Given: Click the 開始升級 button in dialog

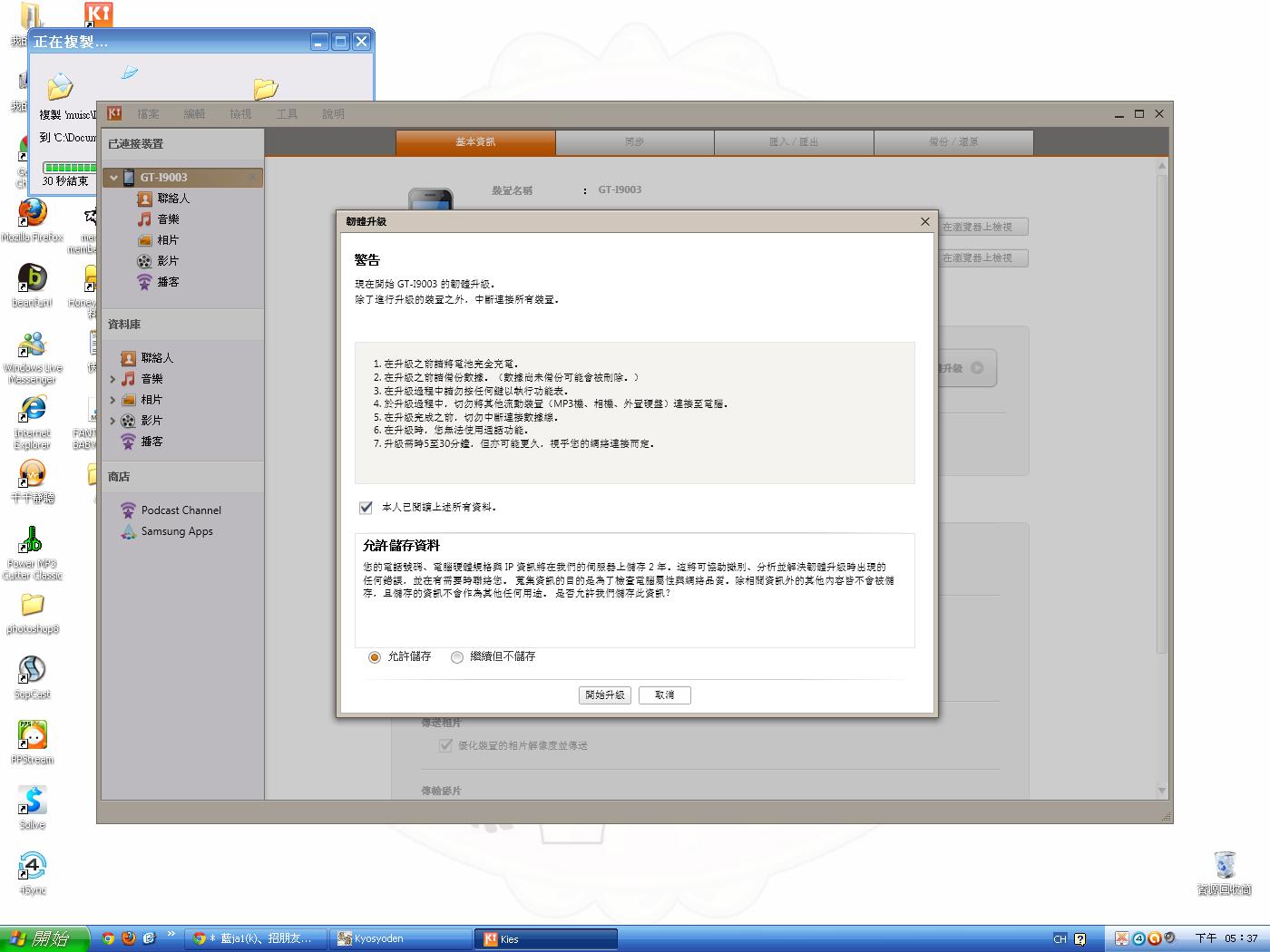Looking at the screenshot, I should pyautogui.click(x=605, y=695).
